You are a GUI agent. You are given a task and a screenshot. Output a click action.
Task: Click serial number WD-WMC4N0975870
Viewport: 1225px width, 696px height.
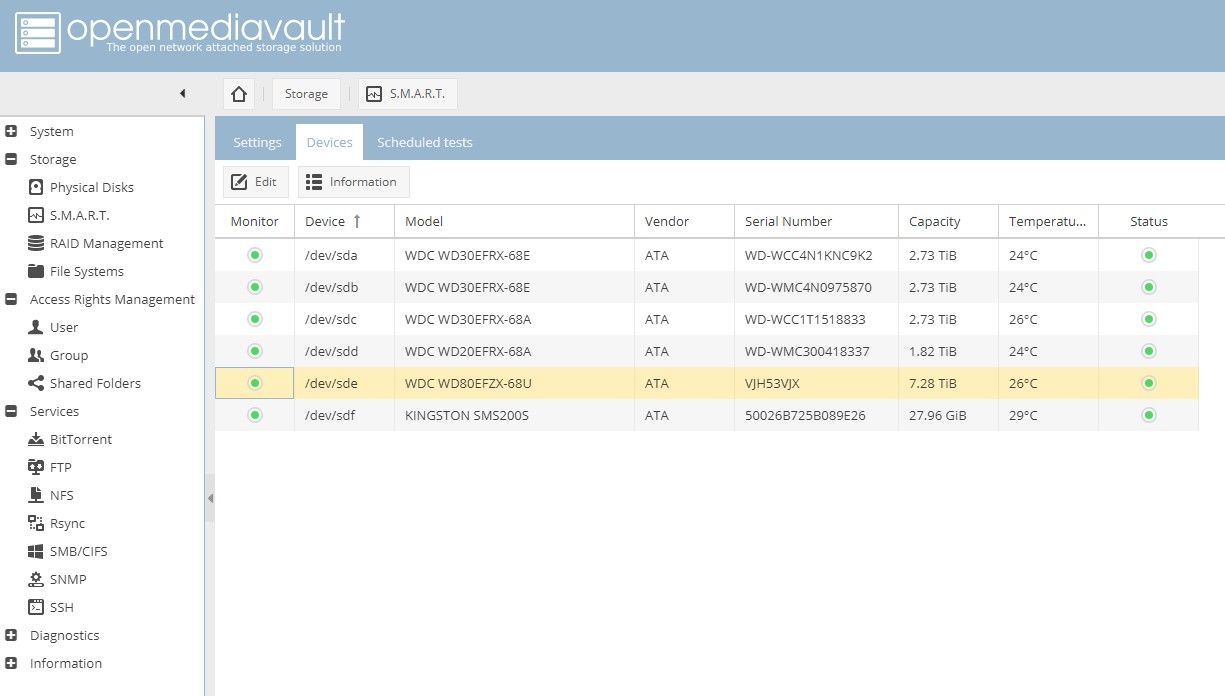(x=808, y=287)
